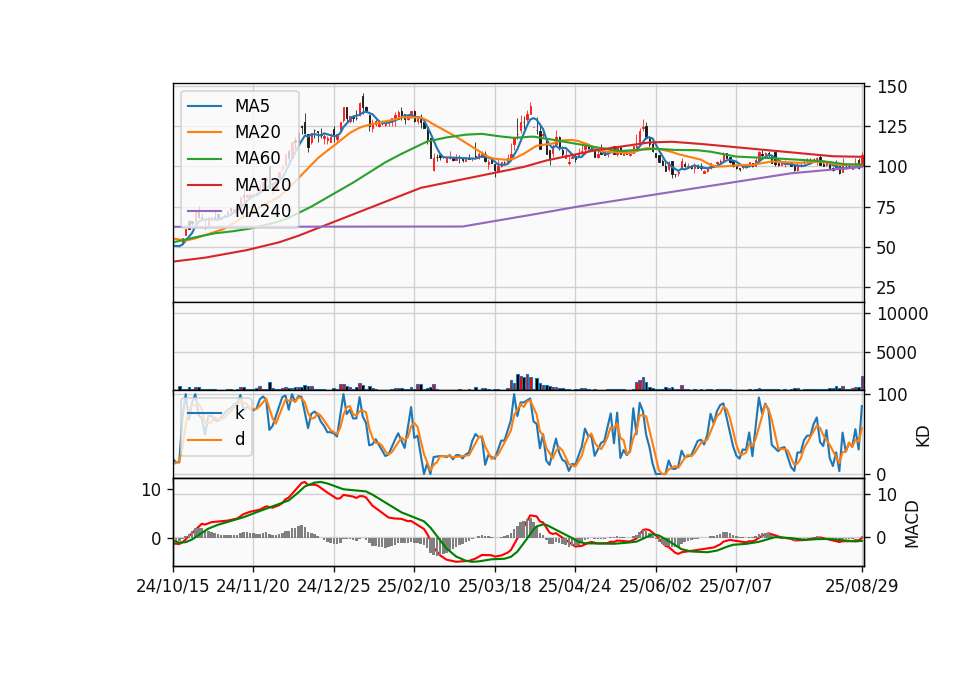Click the MA60 legend label

click(x=258, y=159)
